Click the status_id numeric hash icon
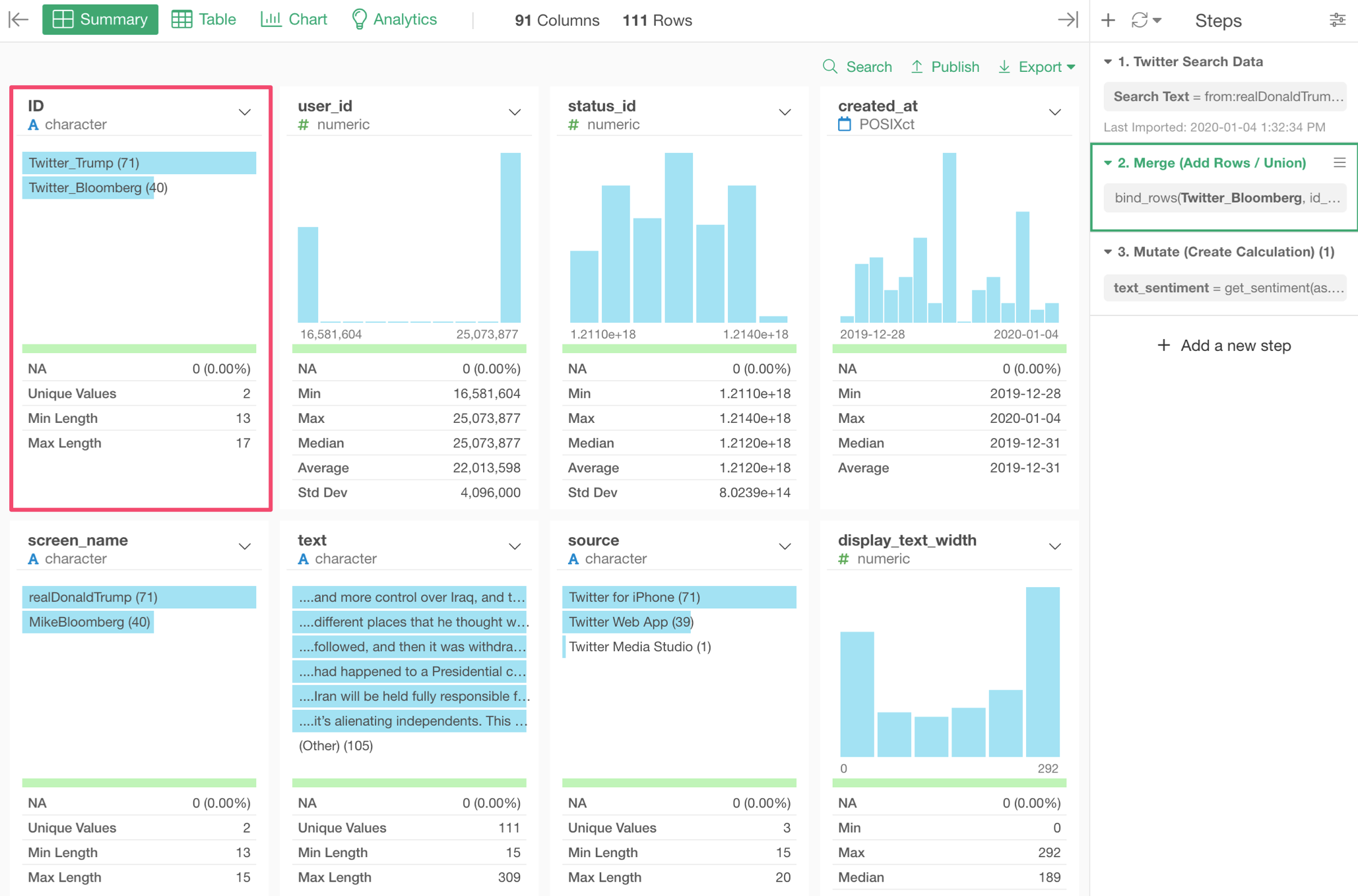 point(574,124)
